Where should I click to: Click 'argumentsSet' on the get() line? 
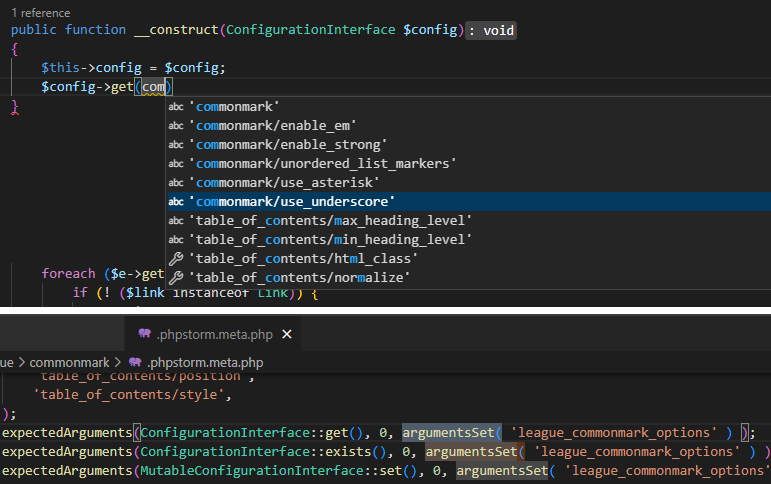click(448, 433)
